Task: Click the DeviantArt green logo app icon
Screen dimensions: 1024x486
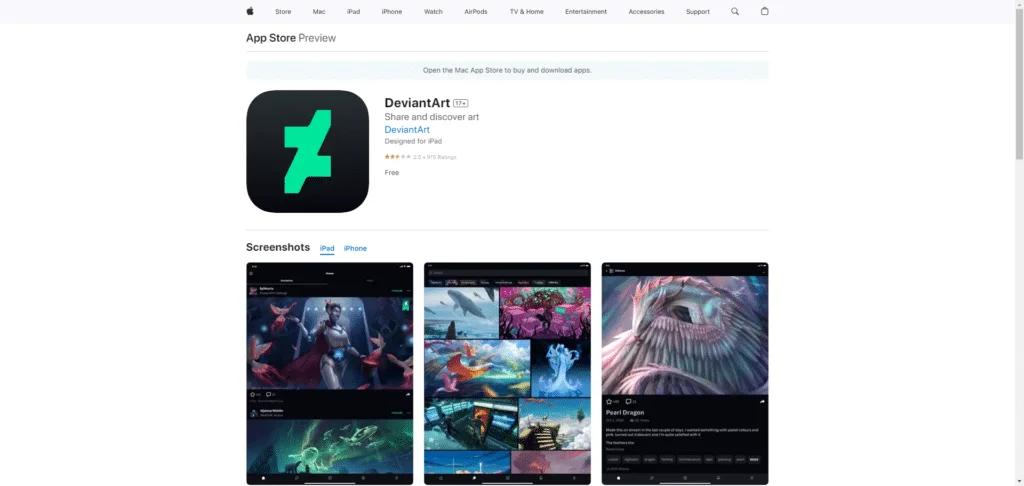Action: click(x=308, y=152)
